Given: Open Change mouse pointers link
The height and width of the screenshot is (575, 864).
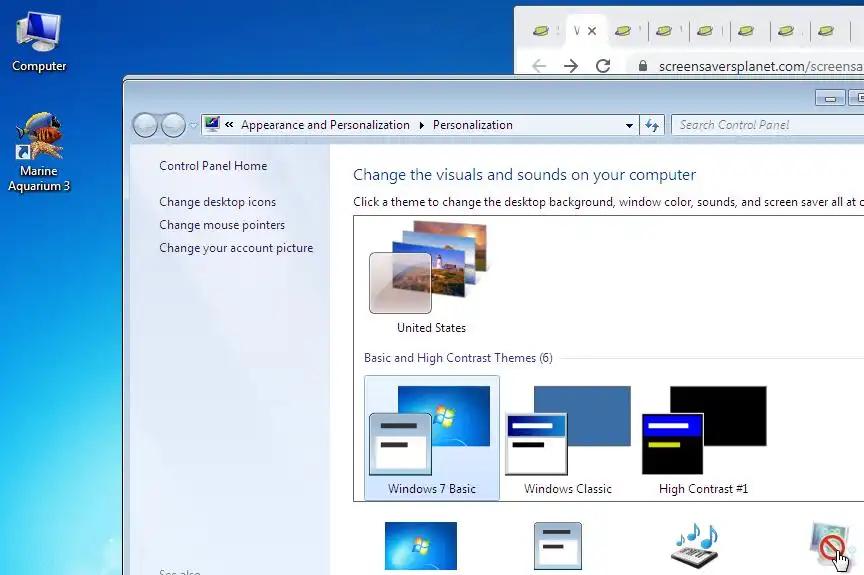Looking at the screenshot, I should [x=222, y=225].
